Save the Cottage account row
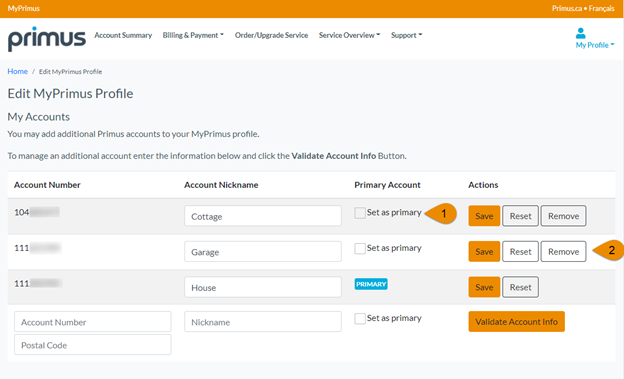Screen dimensions: 624x379 tap(484, 216)
